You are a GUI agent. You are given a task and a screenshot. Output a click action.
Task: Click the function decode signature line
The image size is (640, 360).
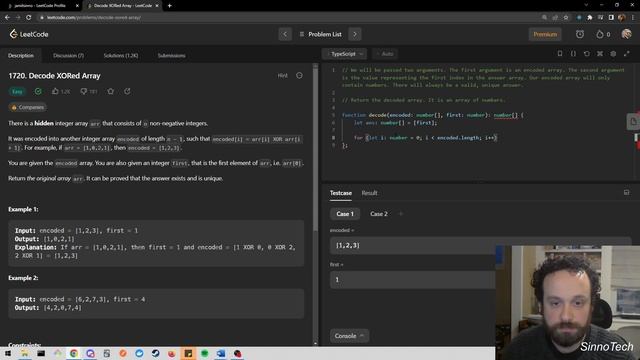tap(433, 115)
